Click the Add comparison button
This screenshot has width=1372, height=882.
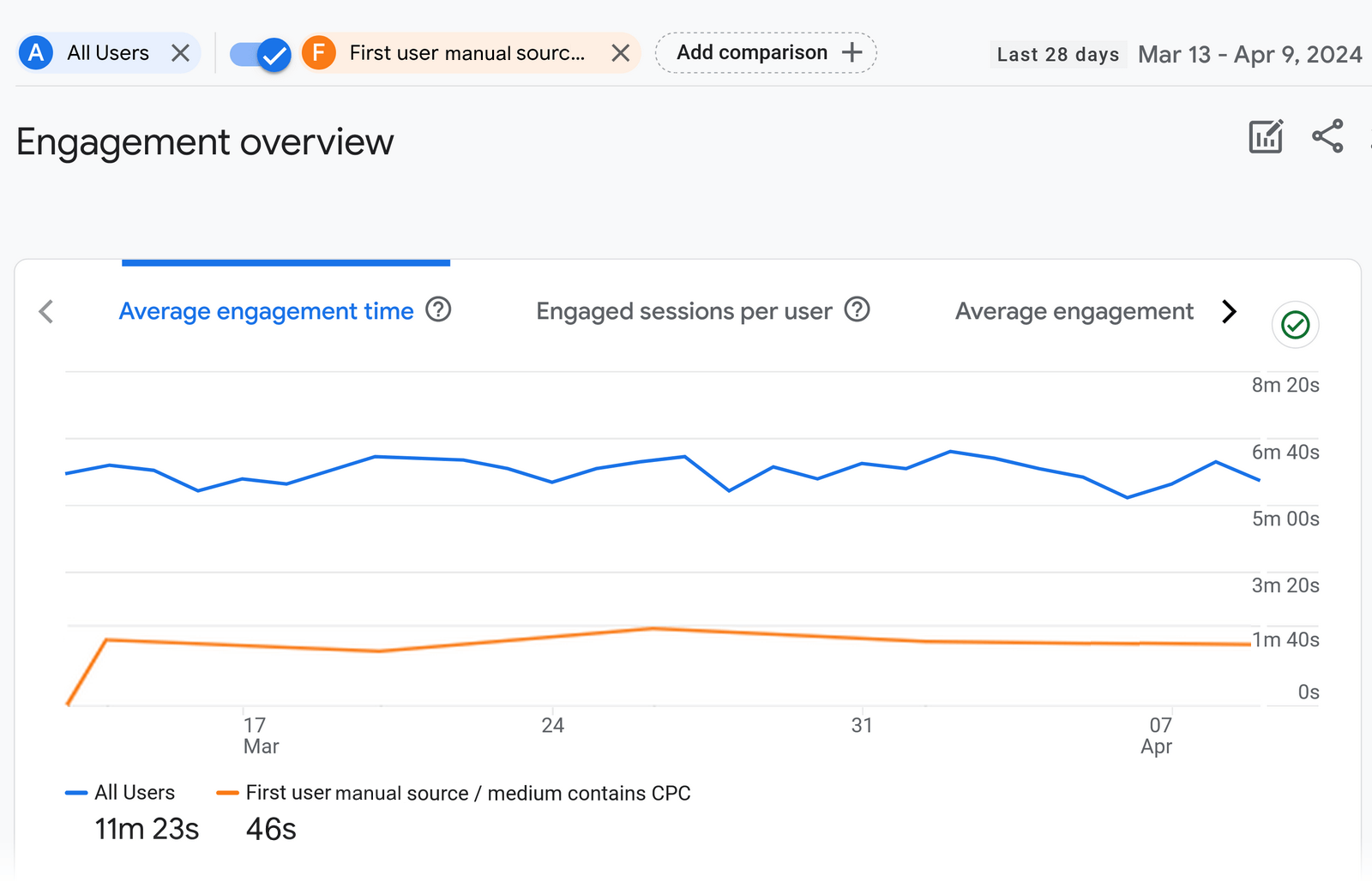766,53
